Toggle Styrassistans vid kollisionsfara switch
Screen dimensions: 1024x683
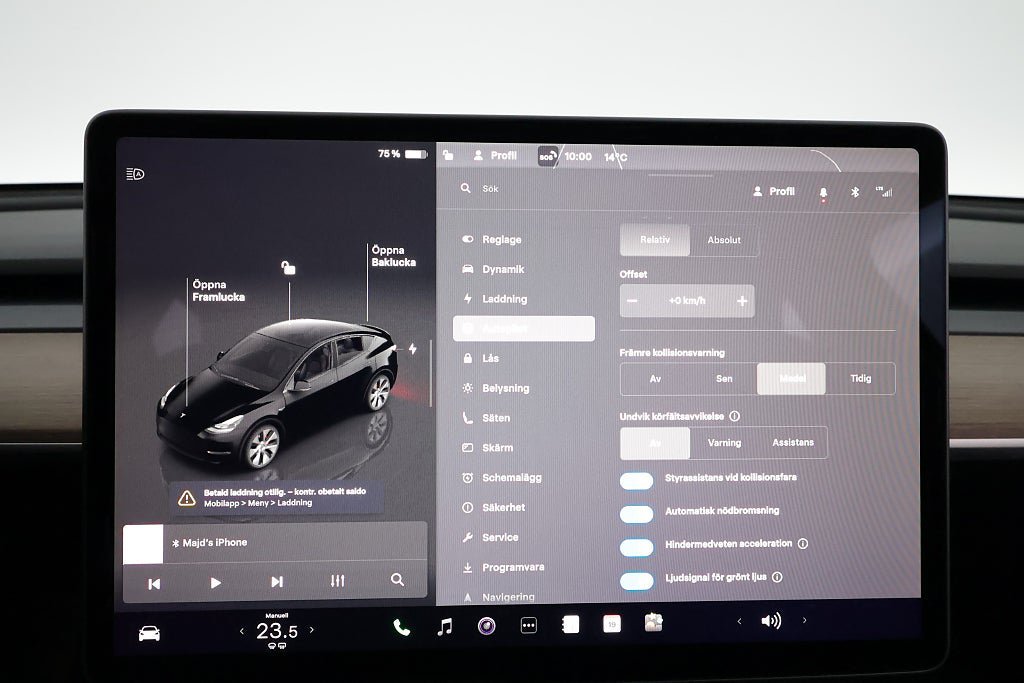[636, 481]
